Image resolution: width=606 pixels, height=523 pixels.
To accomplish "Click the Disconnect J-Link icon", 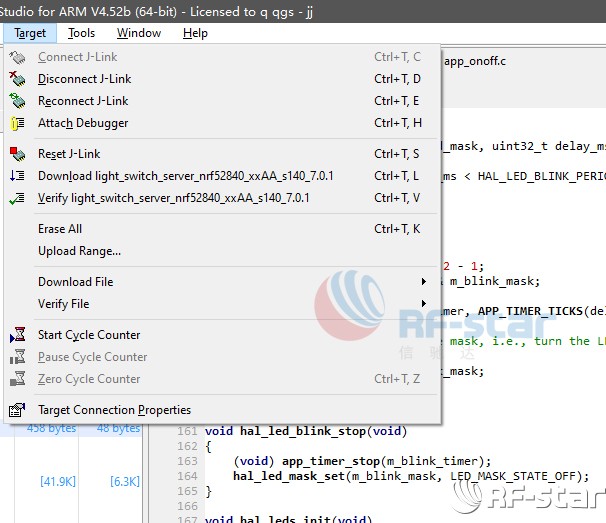I will (17, 79).
